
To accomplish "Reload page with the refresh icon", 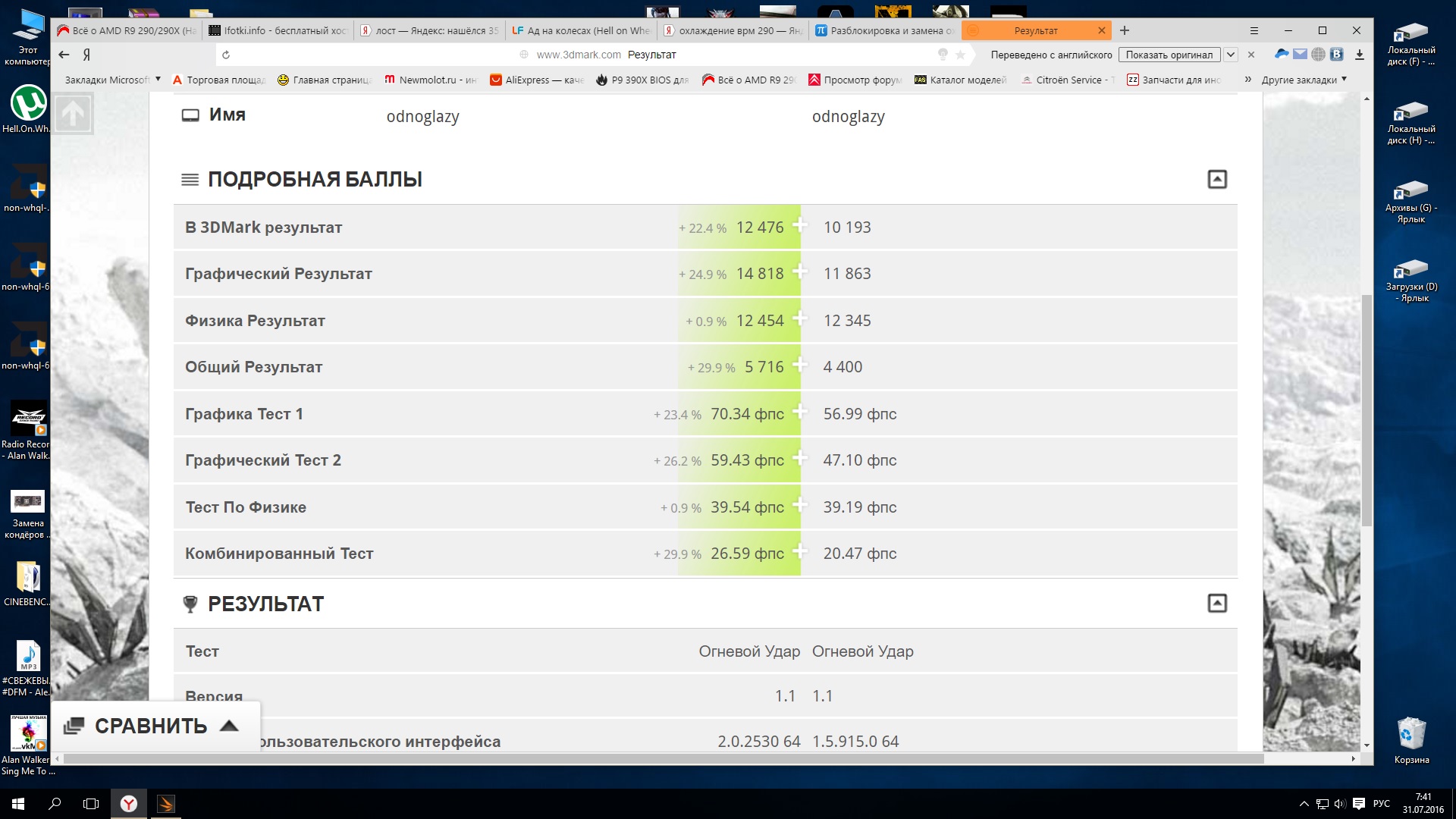I will point(226,55).
